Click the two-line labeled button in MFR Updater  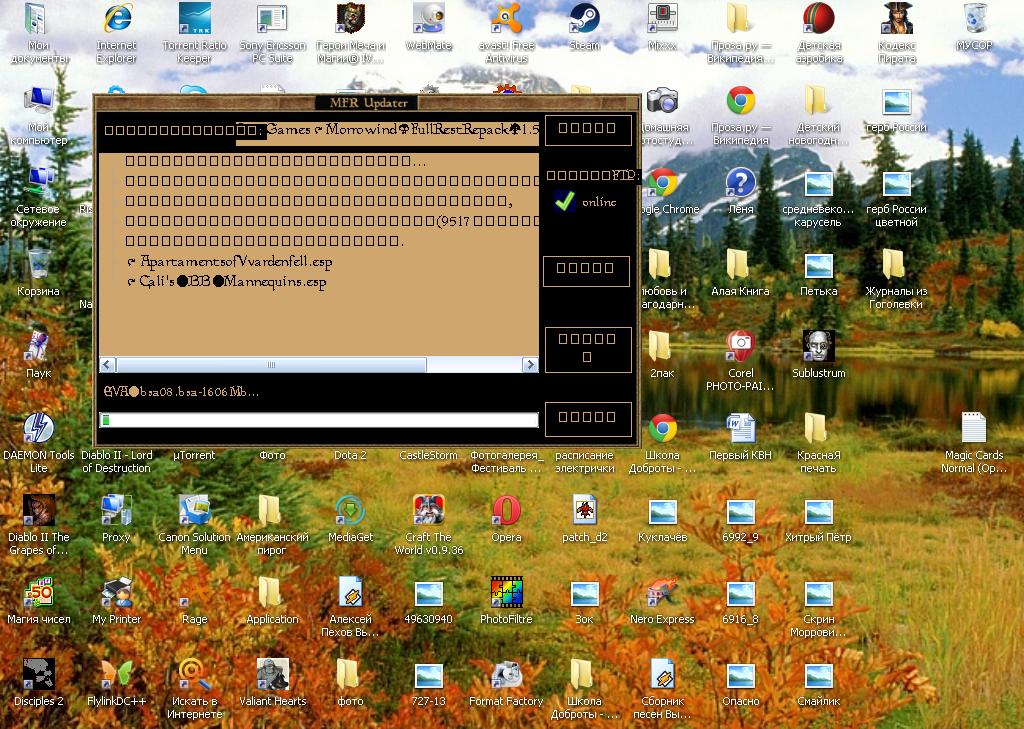(x=587, y=348)
